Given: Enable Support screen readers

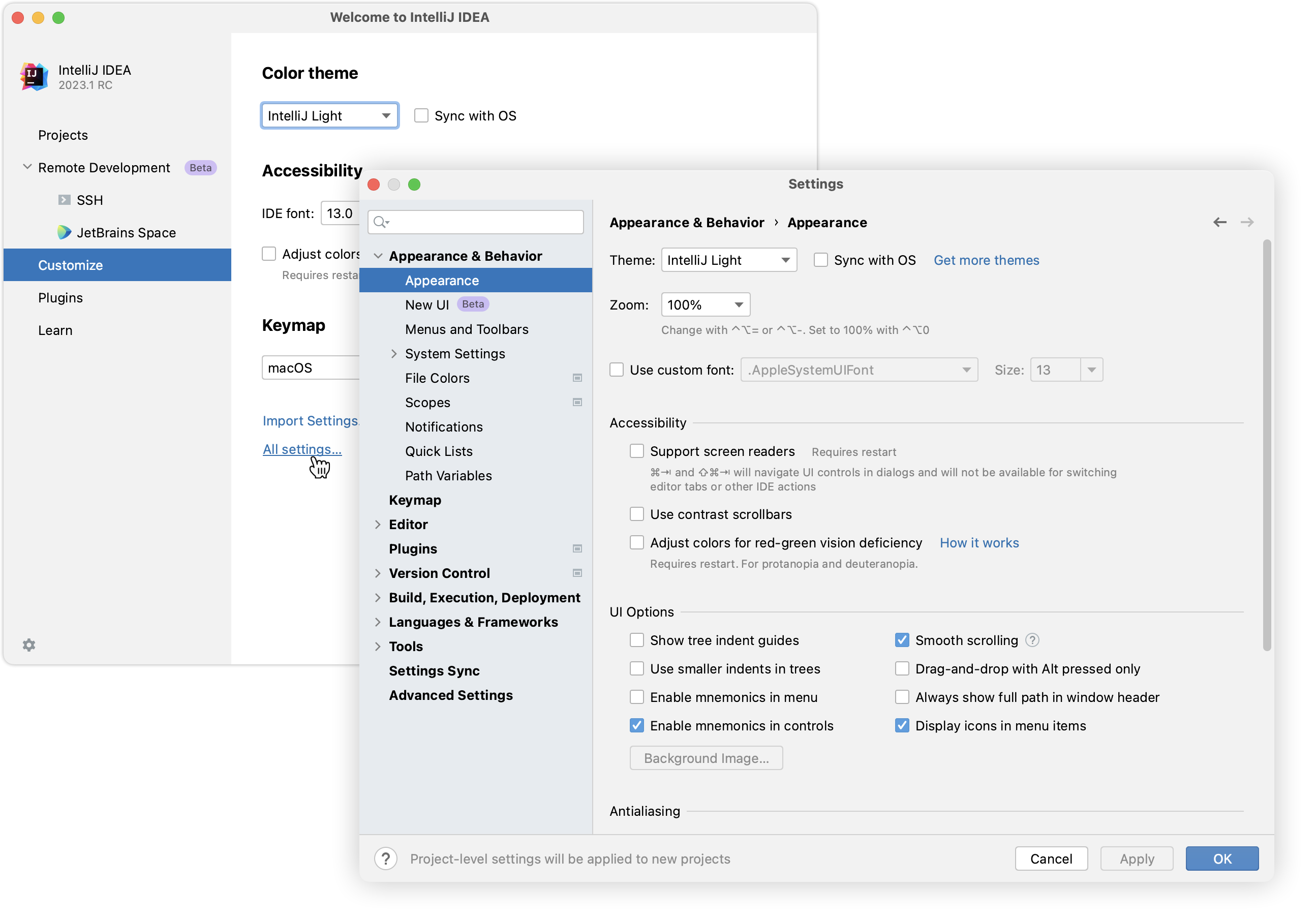Looking at the screenshot, I should pyautogui.click(x=637, y=451).
